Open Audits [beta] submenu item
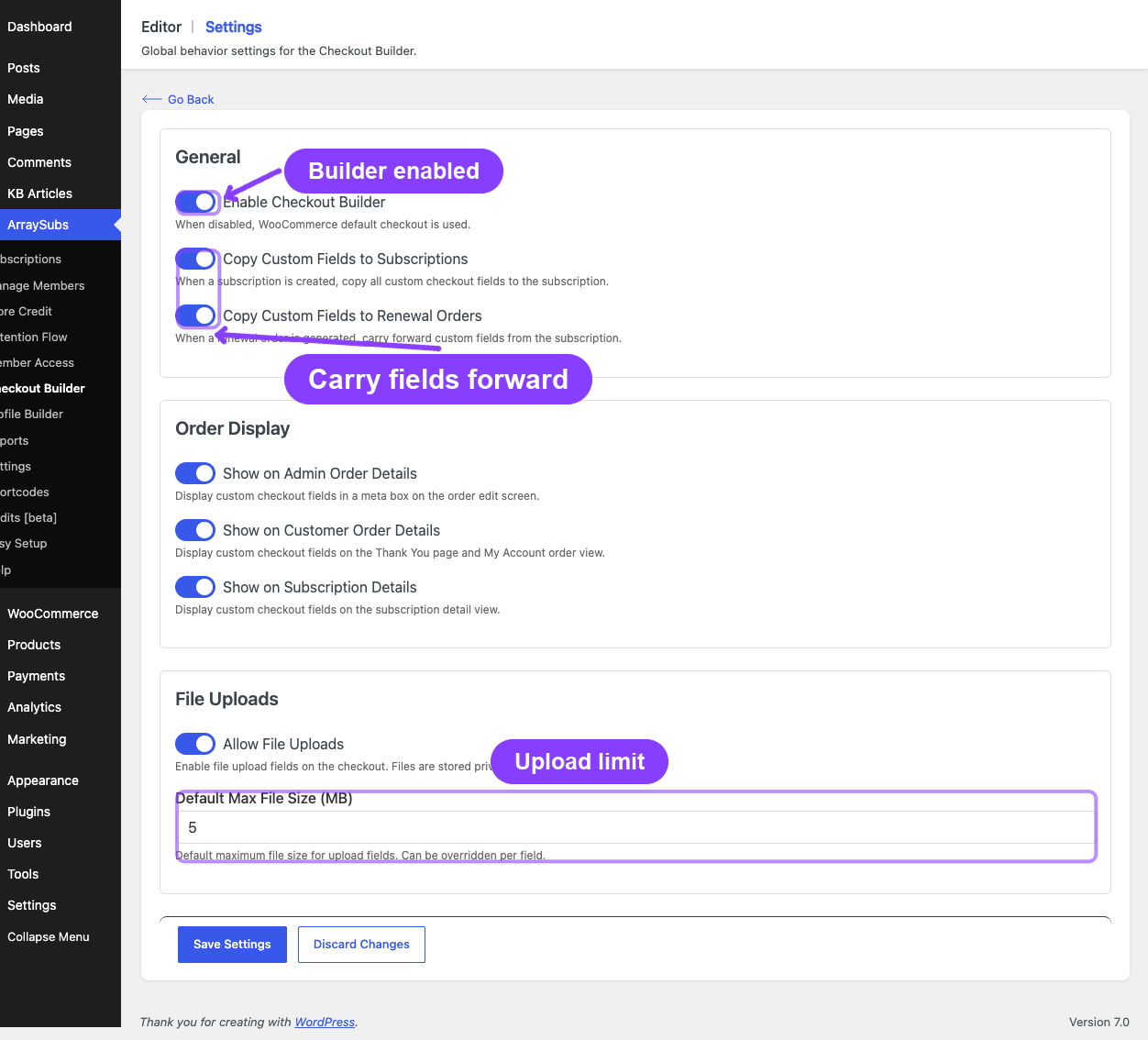This screenshot has height=1040, width=1148. [61, 517]
